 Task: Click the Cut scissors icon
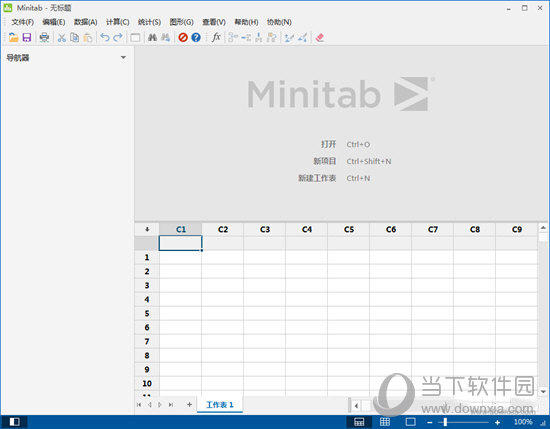(62, 37)
